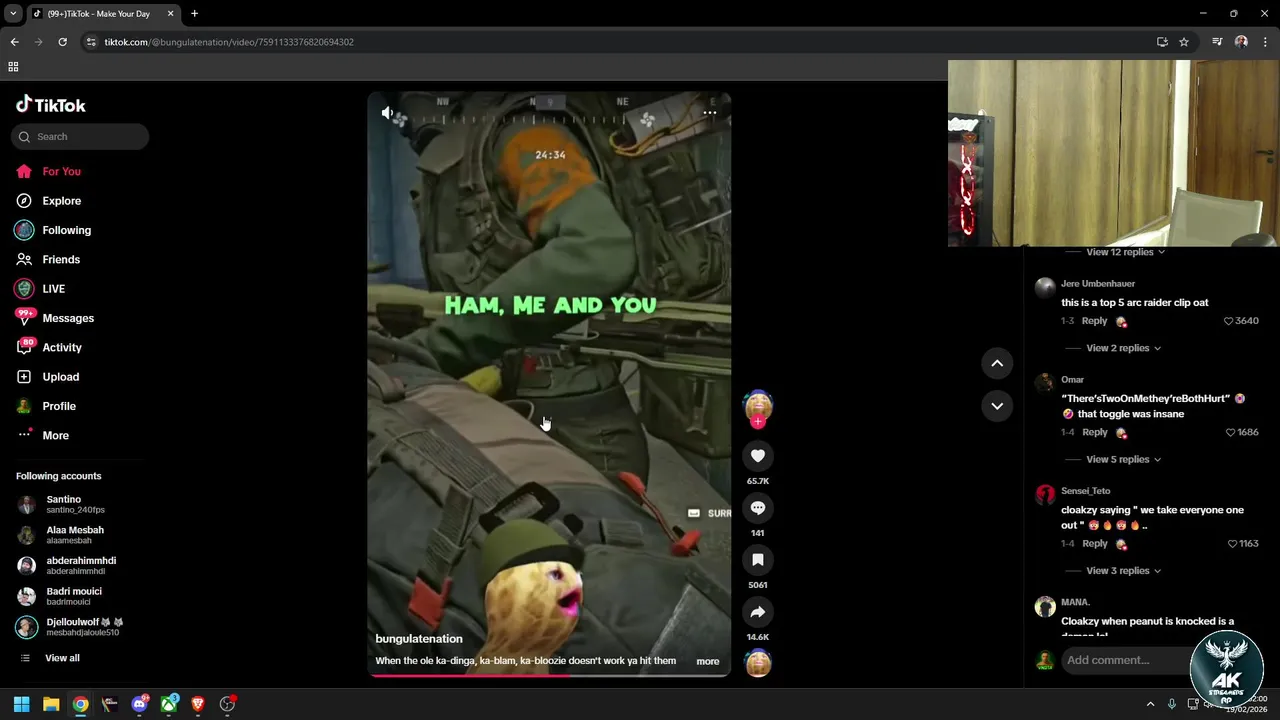1280x720 pixels.
Task: Like Omar's comment with 1686 likes
Action: [1230, 432]
